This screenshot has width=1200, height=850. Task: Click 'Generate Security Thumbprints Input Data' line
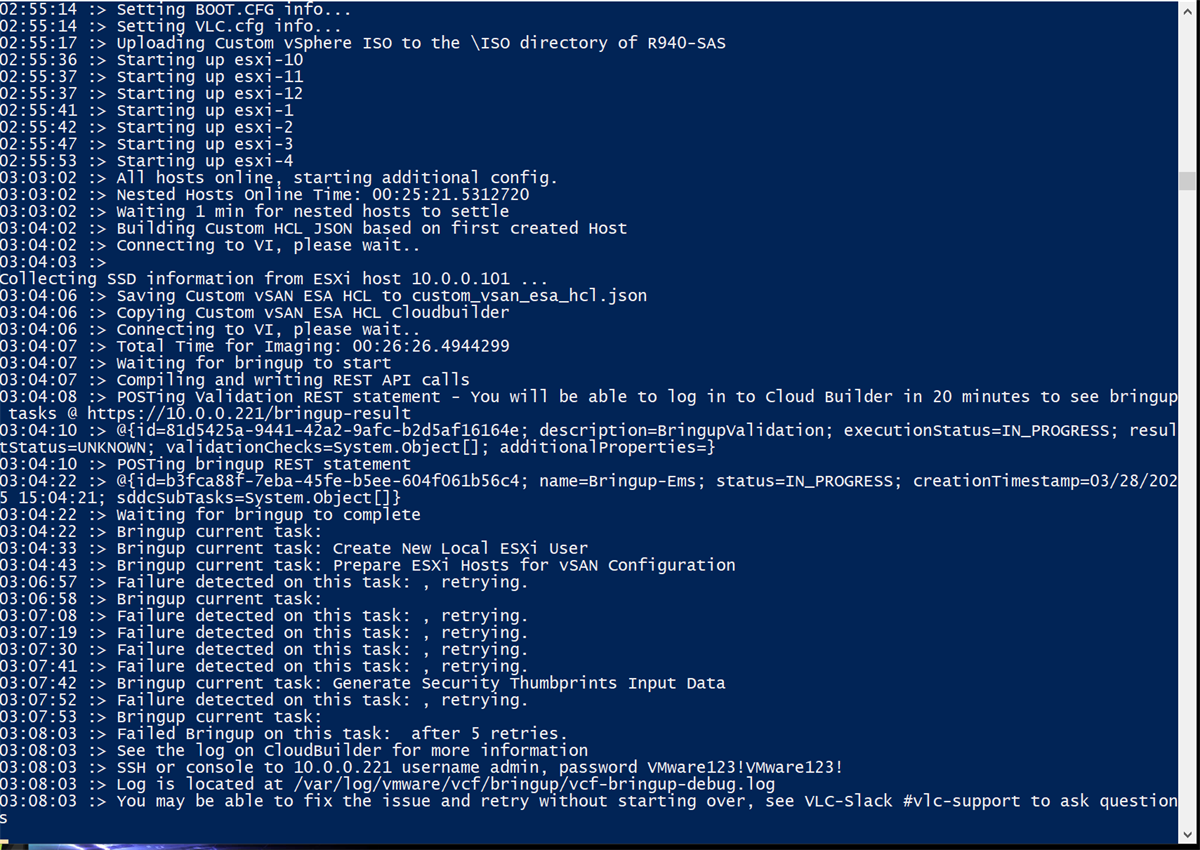coord(363,683)
